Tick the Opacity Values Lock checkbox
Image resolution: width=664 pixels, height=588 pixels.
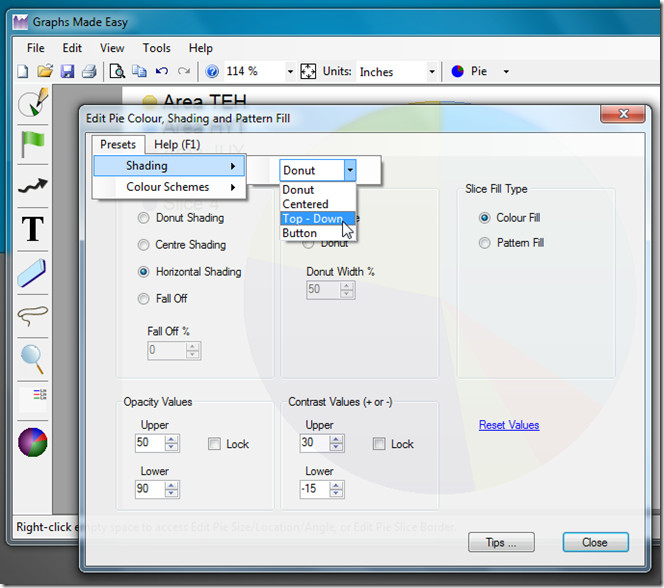pos(214,444)
